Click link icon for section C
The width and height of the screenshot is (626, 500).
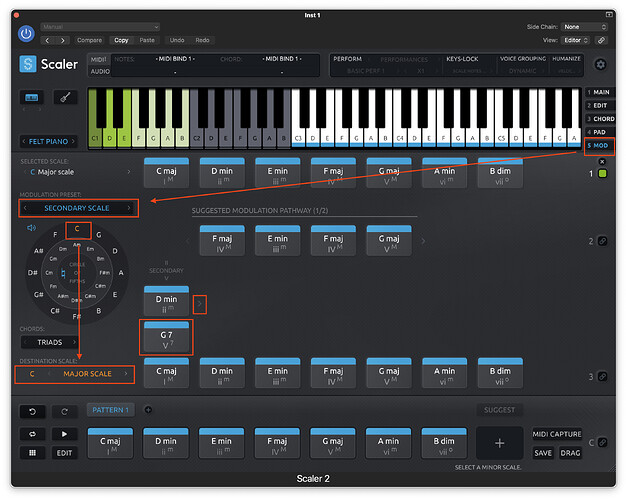pyautogui.click(x=602, y=442)
